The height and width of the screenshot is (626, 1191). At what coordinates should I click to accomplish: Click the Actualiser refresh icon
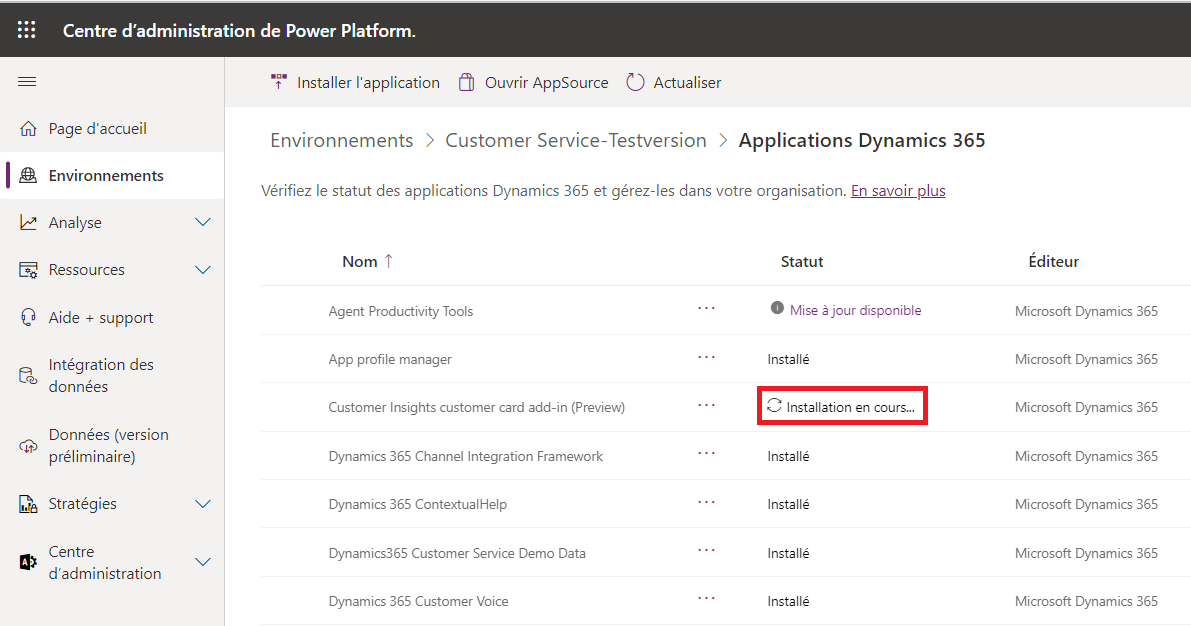pyautogui.click(x=635, y=83)
